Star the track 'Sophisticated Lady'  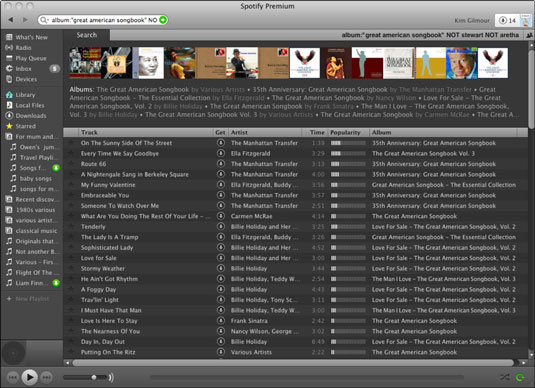tap(71, 247)
